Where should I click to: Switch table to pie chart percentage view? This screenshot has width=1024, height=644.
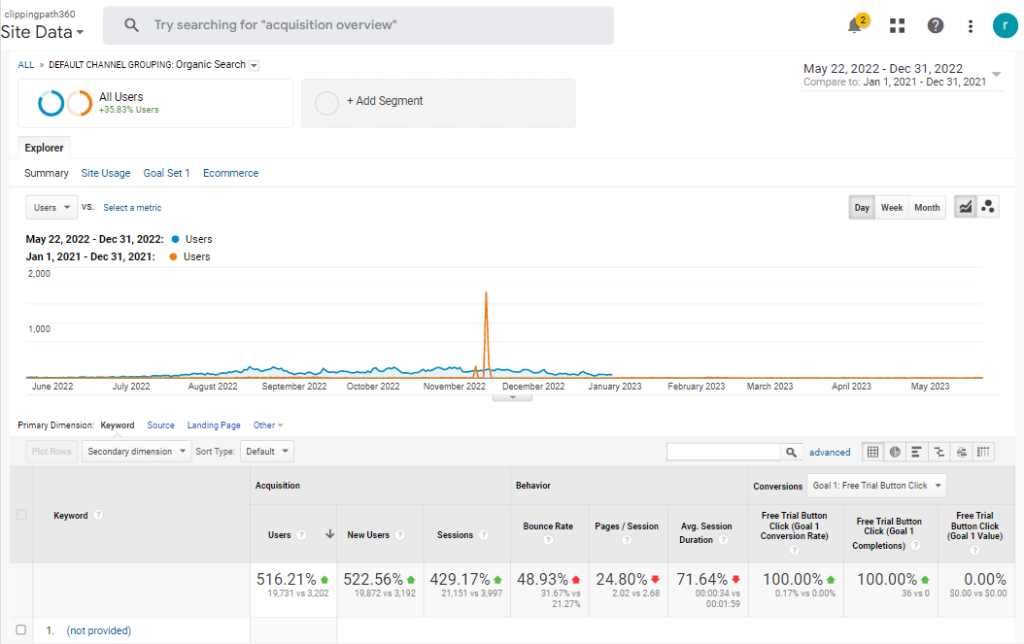pyautogui.click(x=895, y=452)
